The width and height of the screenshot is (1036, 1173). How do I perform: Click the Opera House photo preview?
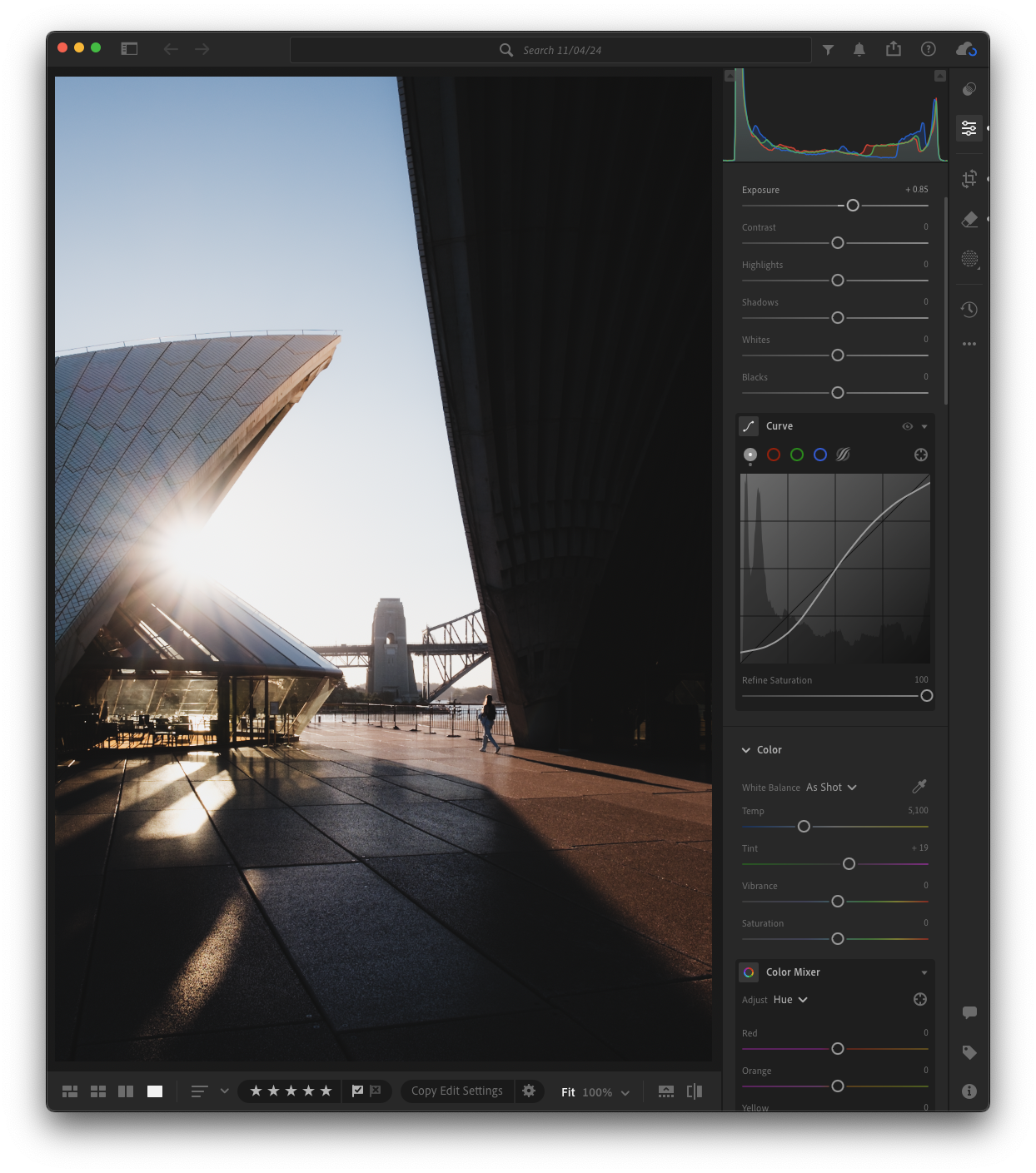(x=383, y=569)
